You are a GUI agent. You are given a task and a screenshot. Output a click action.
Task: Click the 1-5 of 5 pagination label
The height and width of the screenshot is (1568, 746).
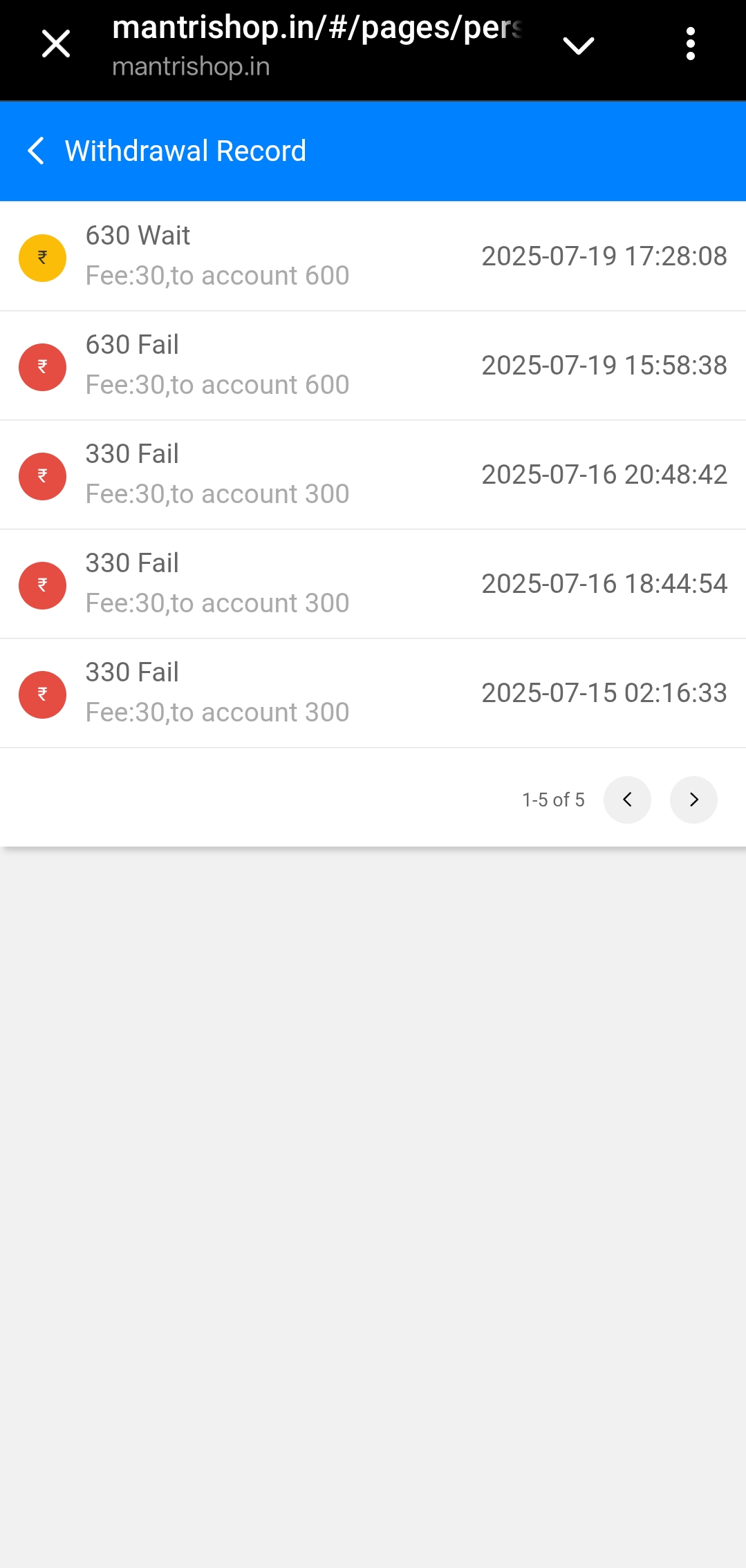[553, 800]
